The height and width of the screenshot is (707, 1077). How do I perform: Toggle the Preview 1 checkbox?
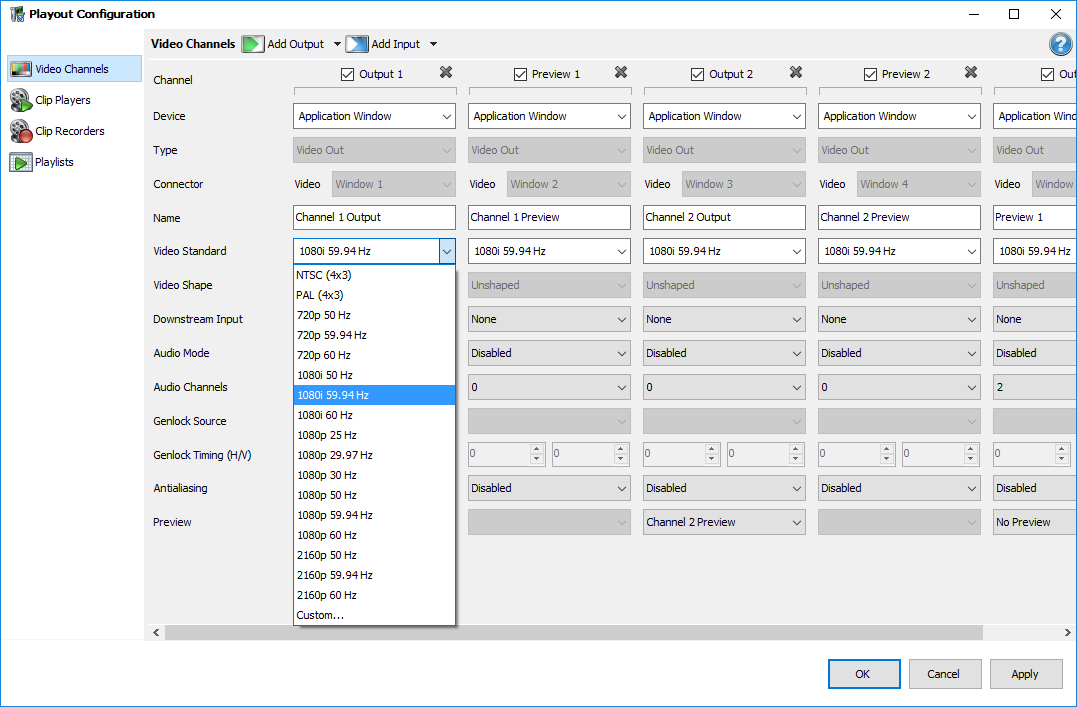(520, 74)
